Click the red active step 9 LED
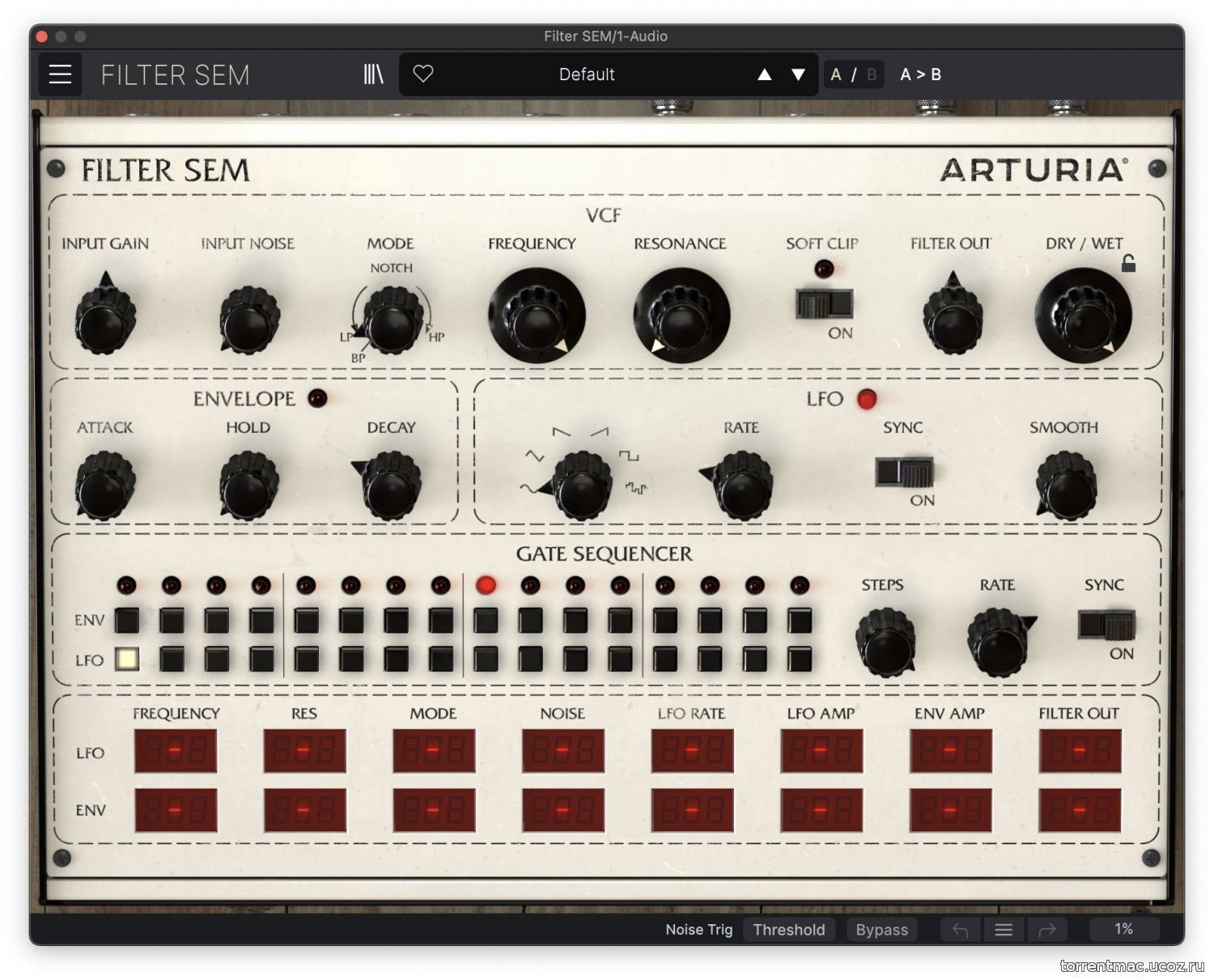Image resolution: width=1214 pixels, height=980 pixels. (486, 584)
